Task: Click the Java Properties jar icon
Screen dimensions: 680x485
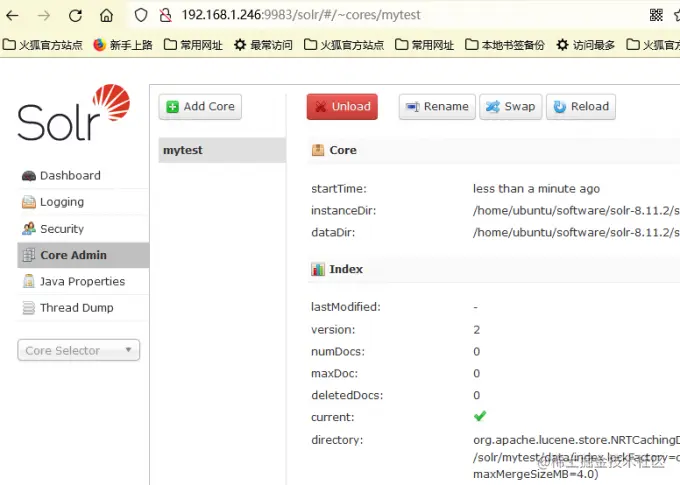Action: (29, 281)
